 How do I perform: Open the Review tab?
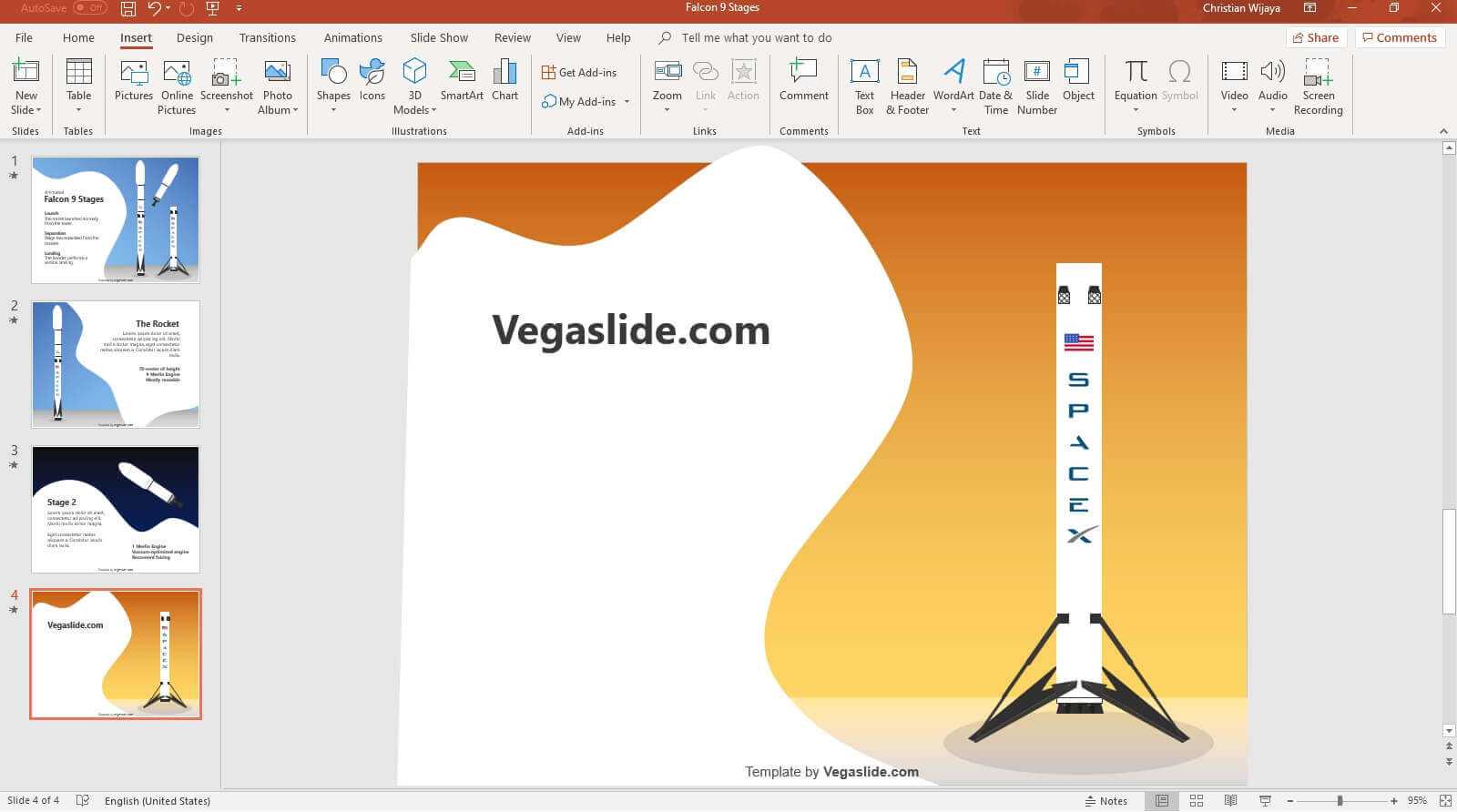[512, 37]
